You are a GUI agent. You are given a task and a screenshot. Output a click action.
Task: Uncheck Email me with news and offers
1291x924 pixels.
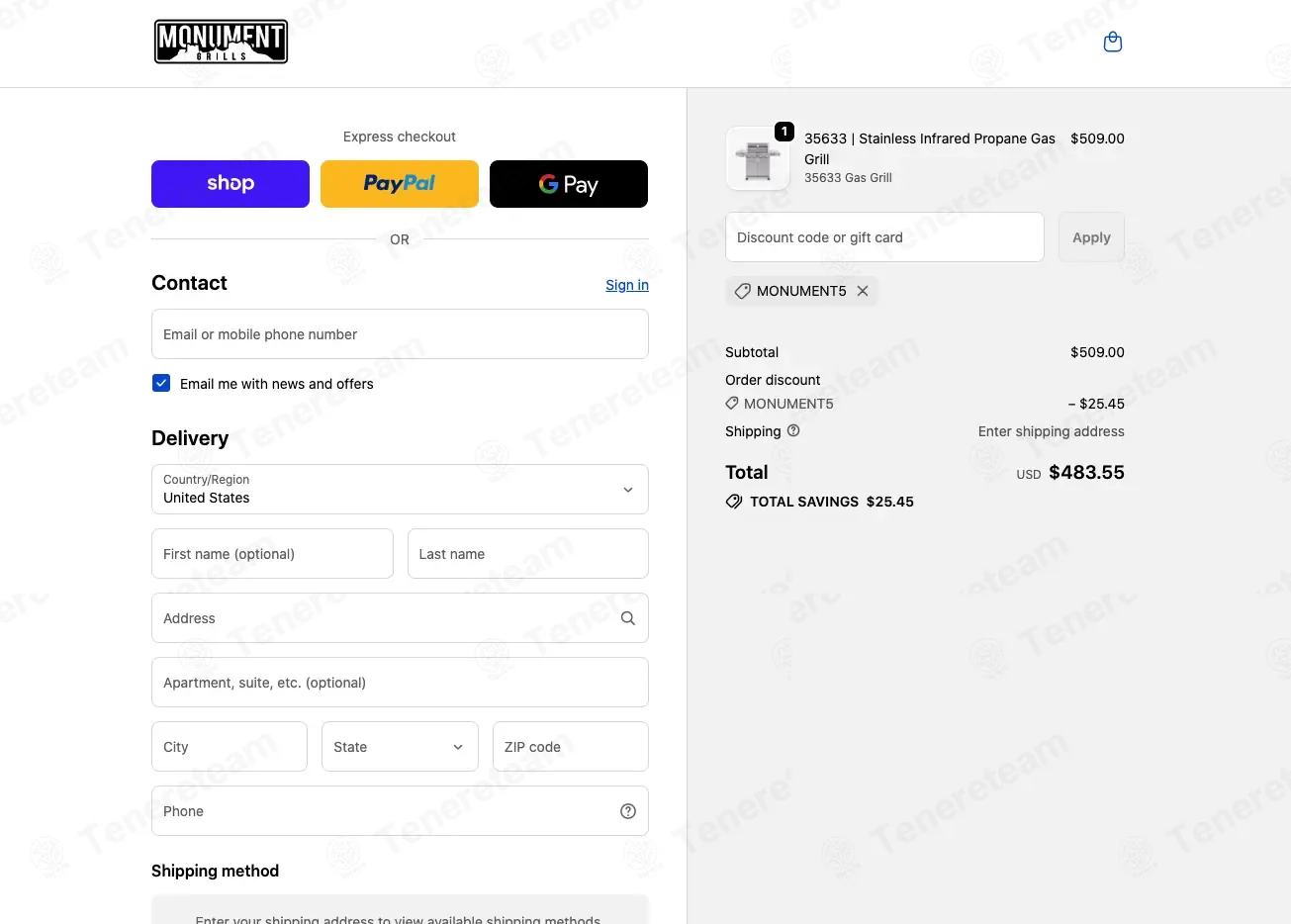click(x=161, y=383)
